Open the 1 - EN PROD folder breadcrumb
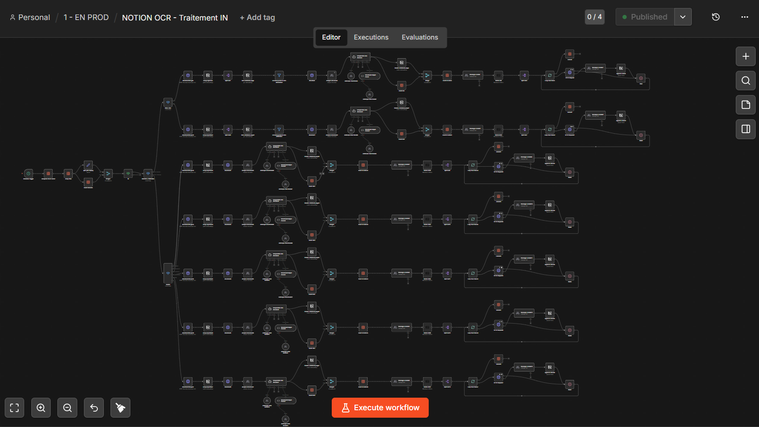The width and height of the screenshot is (759, 427). click(x=86, y=17)
